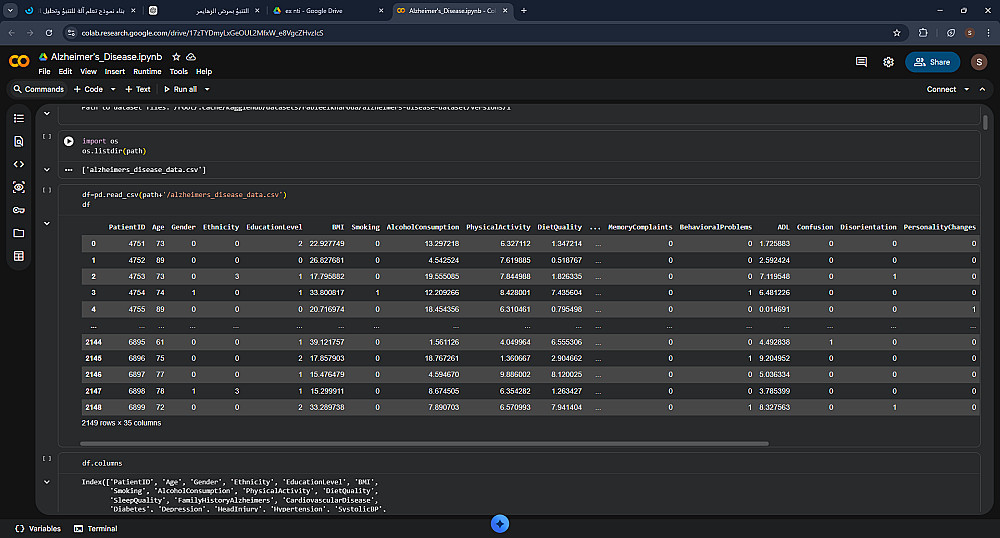Click the horizontal scrollbar of dataframe output

coord(424,444)
